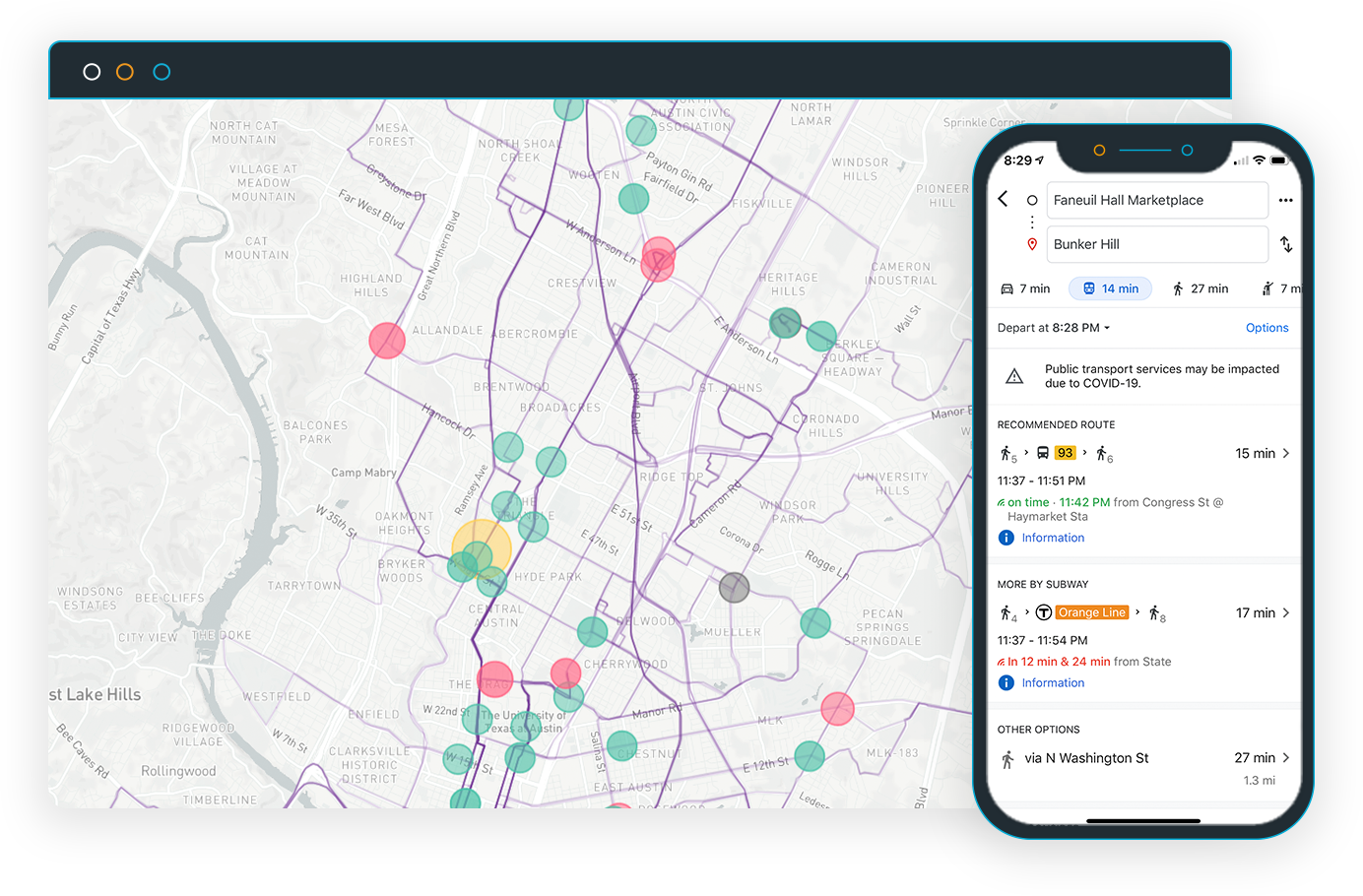Viewport: 1363px width, 896px height.
Task: Click the red destination pin beside Bunker Hill
Action: point(1031,244)
